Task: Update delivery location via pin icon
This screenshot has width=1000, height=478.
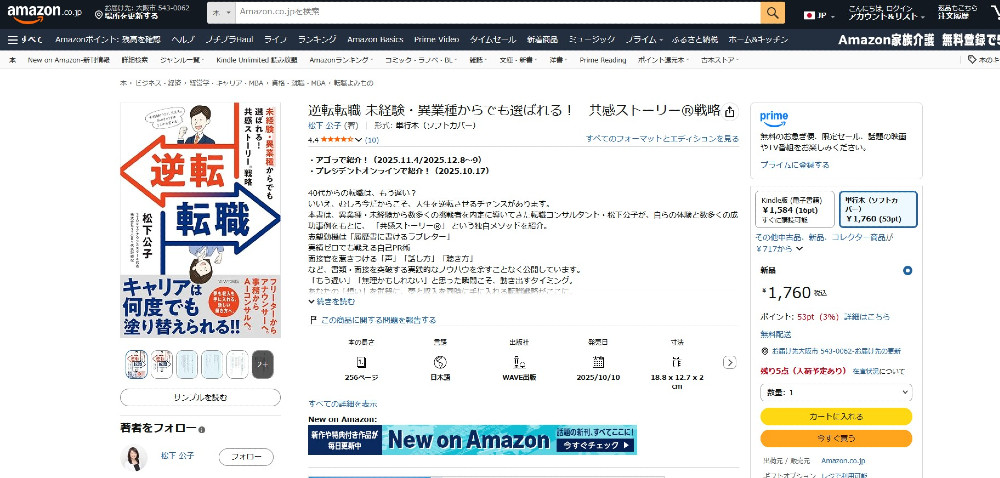Action: pos(98,13)
